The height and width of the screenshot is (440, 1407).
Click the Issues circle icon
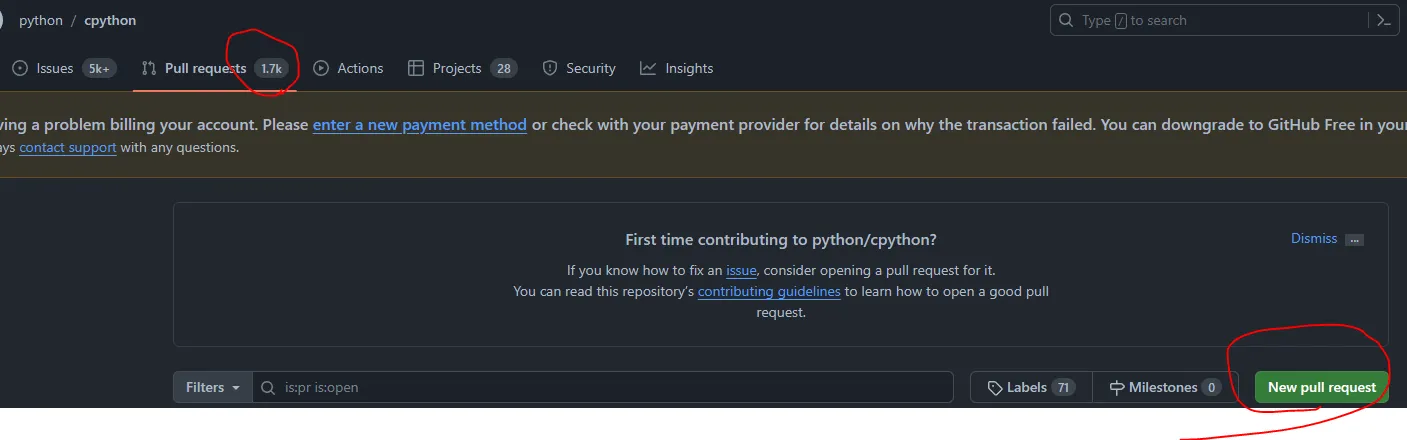[19, 68]
